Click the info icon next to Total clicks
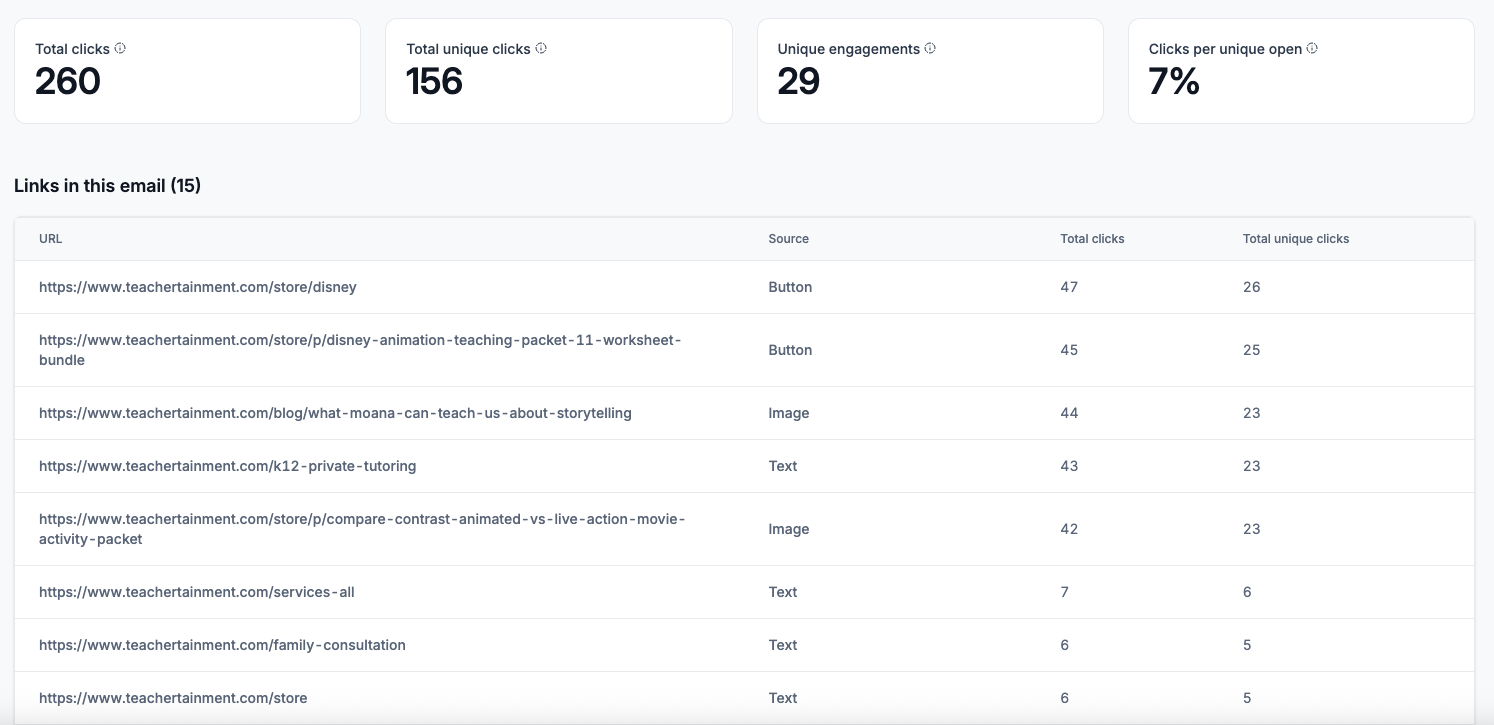1494x725 pixels. (120, 48)
